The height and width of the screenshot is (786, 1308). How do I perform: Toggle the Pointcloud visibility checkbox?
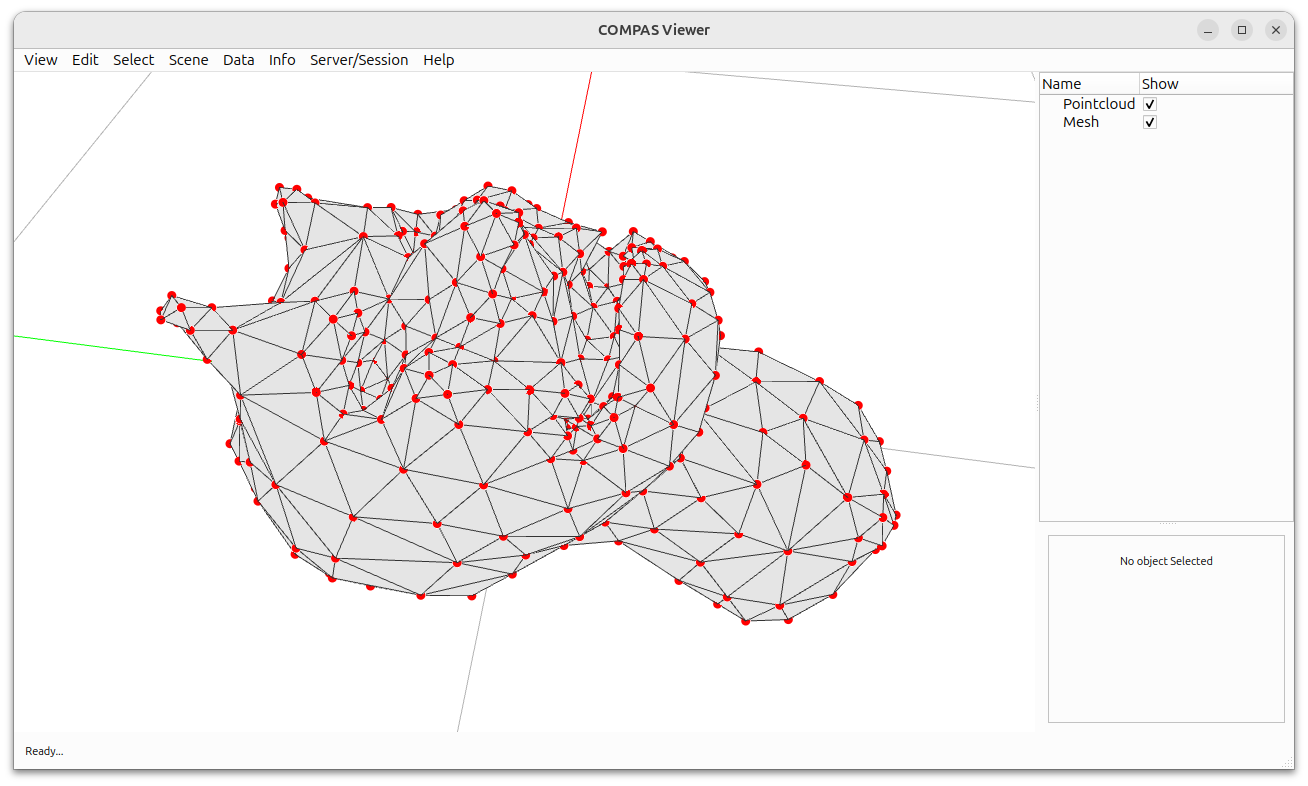point(1149,103)
